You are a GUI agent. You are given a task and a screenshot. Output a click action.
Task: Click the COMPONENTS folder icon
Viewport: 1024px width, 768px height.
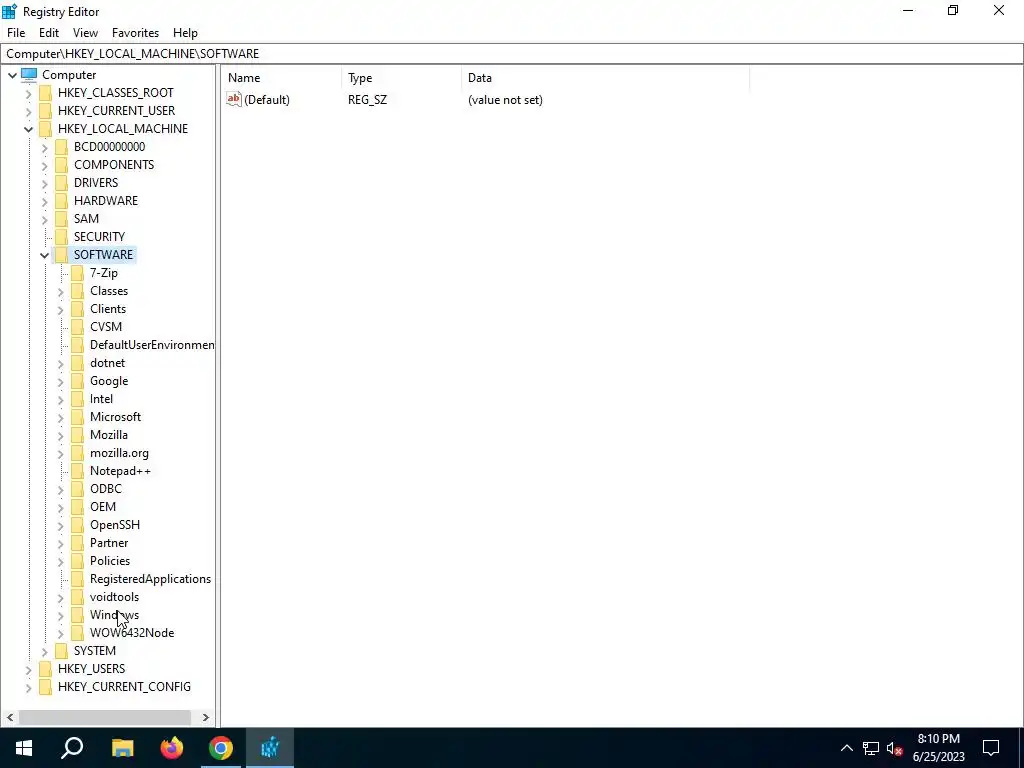coord(61,165)
